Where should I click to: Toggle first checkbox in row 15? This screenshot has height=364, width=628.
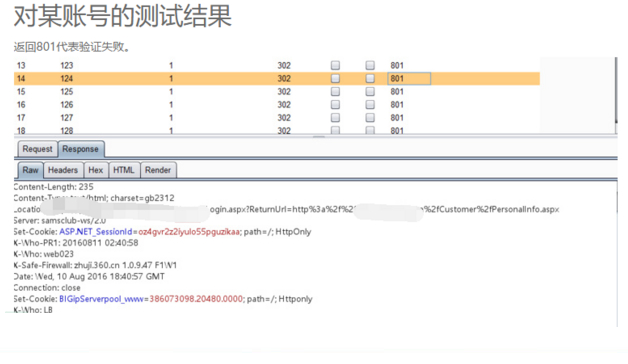[x=335, y=91]
